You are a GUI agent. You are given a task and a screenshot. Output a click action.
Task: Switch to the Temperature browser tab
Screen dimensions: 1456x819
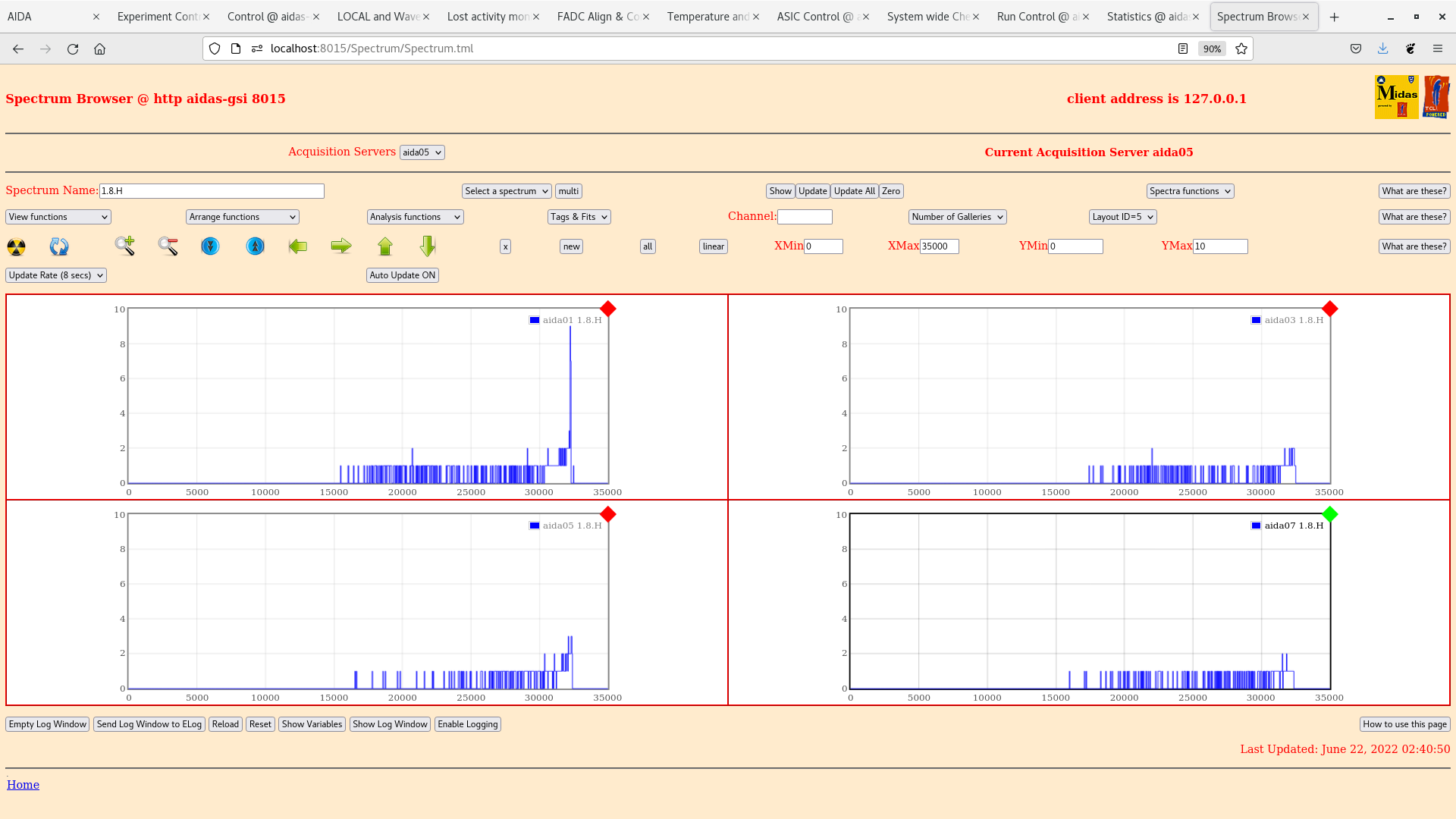click(x=713, y=17)
